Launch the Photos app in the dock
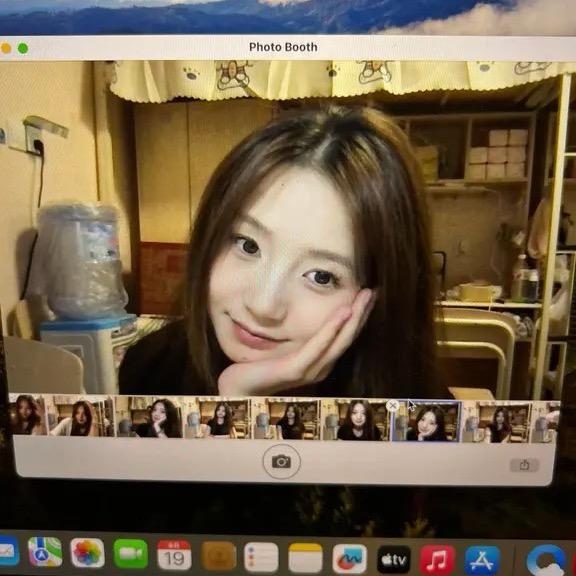Screen dimensions: 576x576 pyautogui.click(x=87, y=552)
